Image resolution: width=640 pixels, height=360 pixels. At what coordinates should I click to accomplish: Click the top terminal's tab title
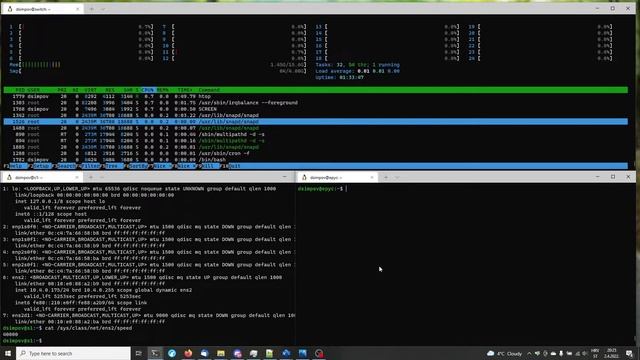(x=33, y=9)
